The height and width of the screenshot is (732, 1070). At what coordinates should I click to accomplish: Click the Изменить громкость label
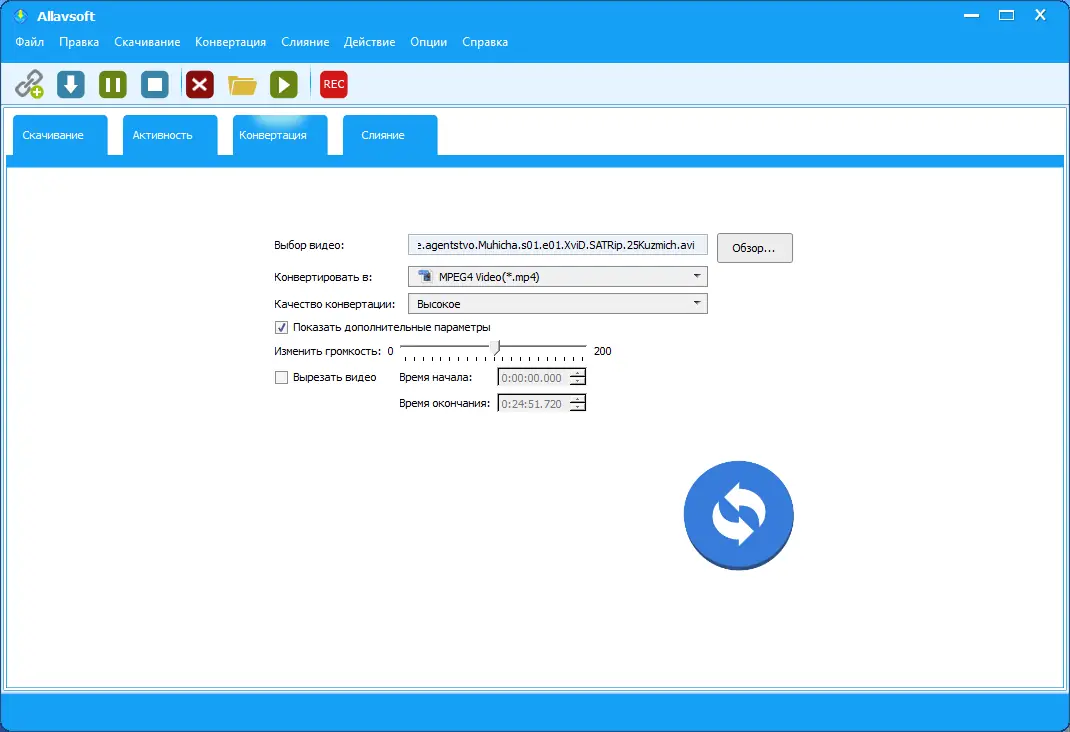tap(328, 351)
